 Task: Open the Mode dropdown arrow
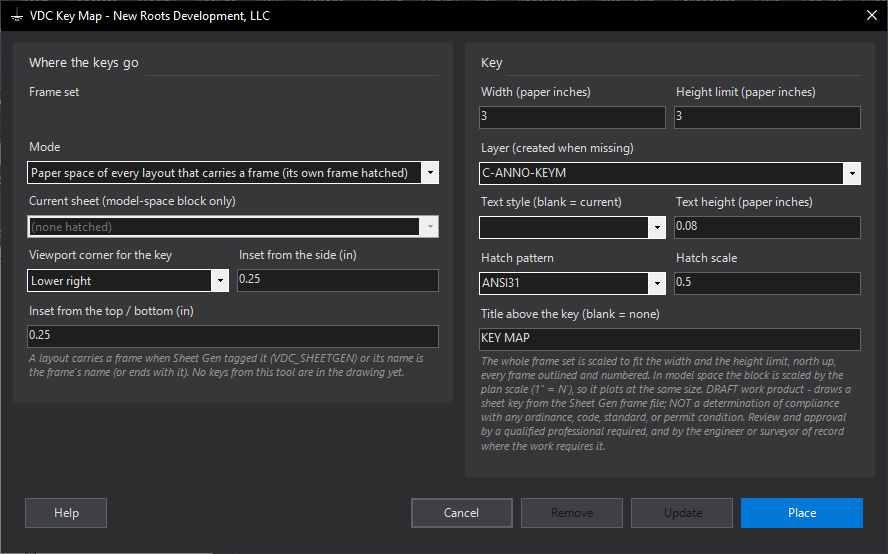(x=430, y=173)
